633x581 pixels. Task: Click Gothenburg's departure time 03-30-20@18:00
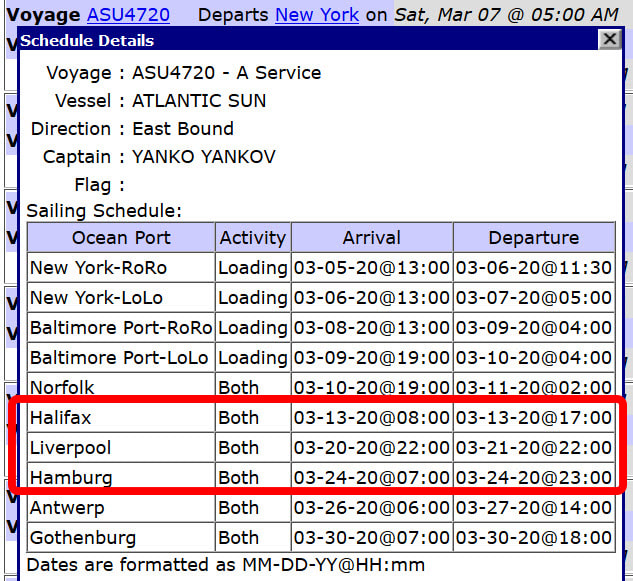(533, 538)
